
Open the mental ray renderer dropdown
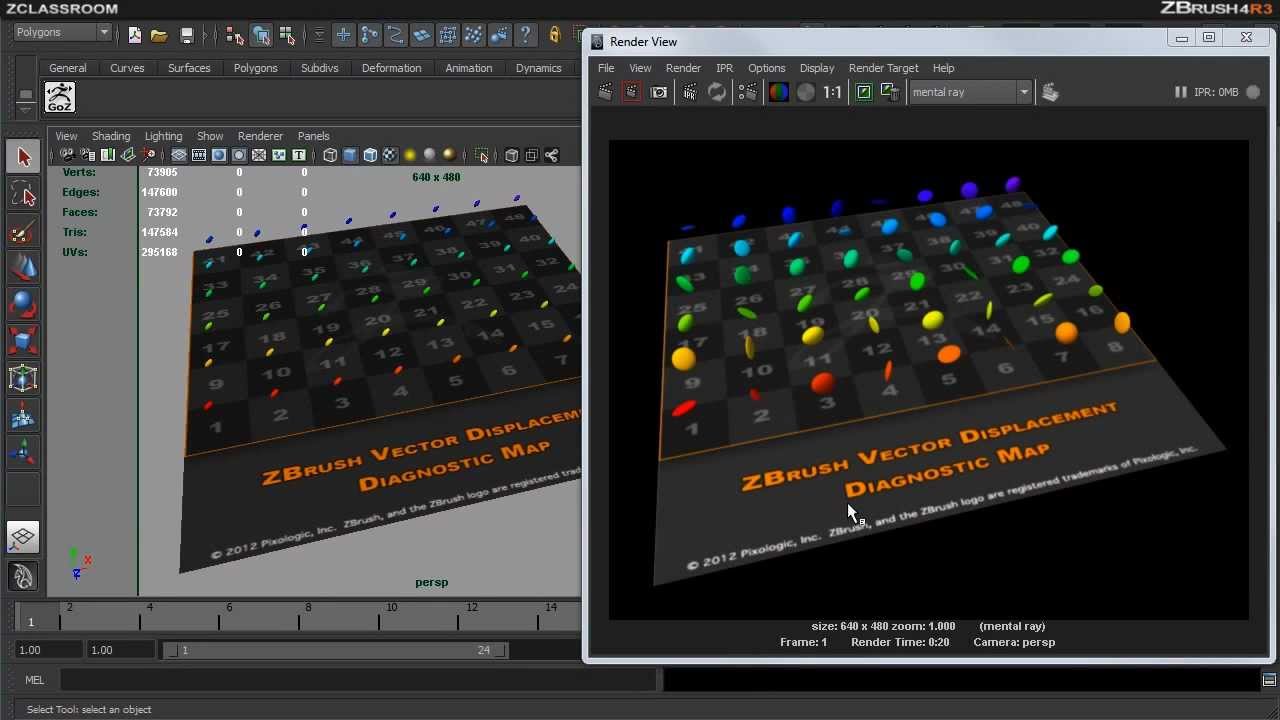click(969, 92)
